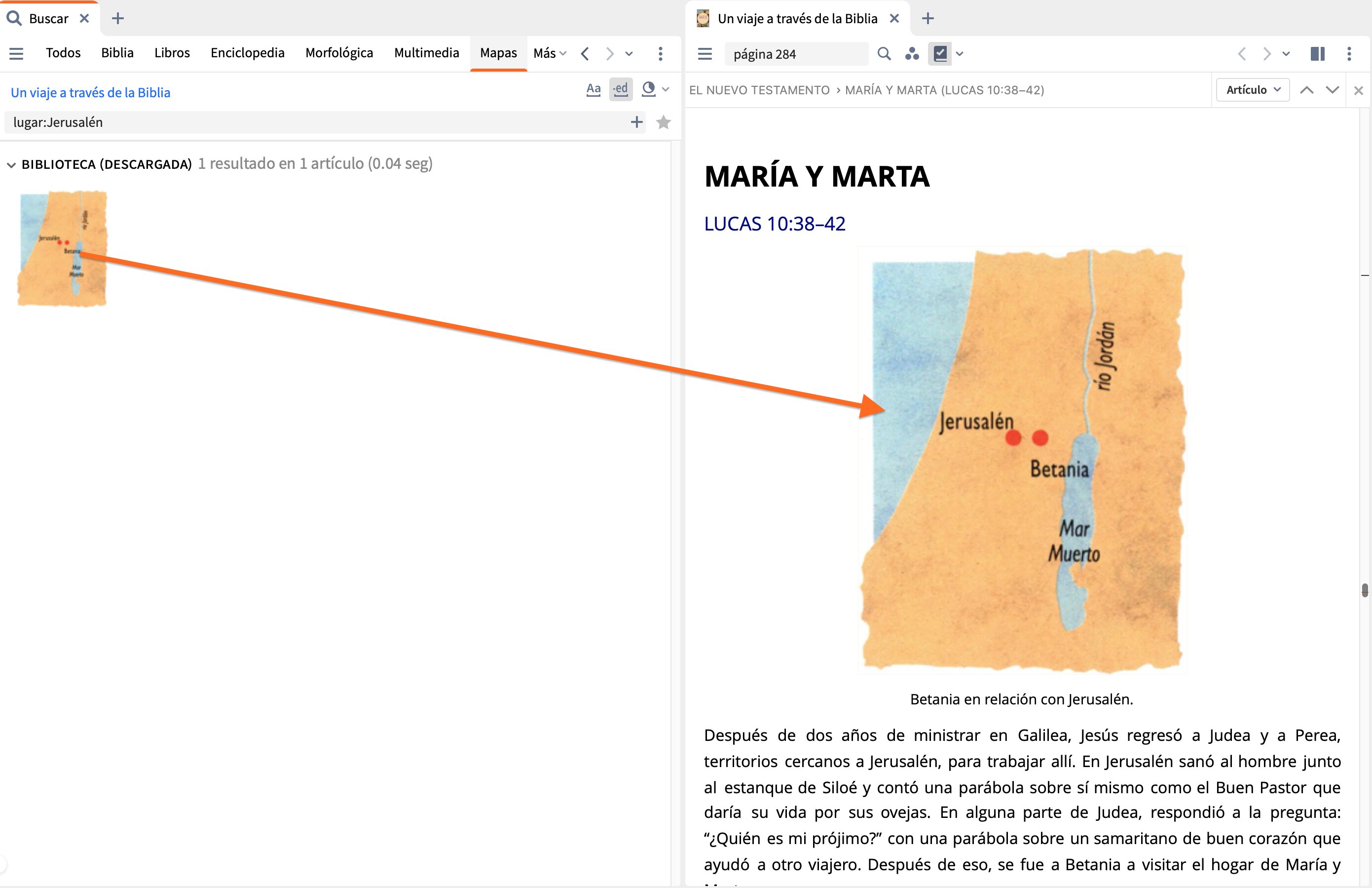This screenshot has width=1372, height=888.
Task: Go back in search history
Action: click(x=585, y=54)
